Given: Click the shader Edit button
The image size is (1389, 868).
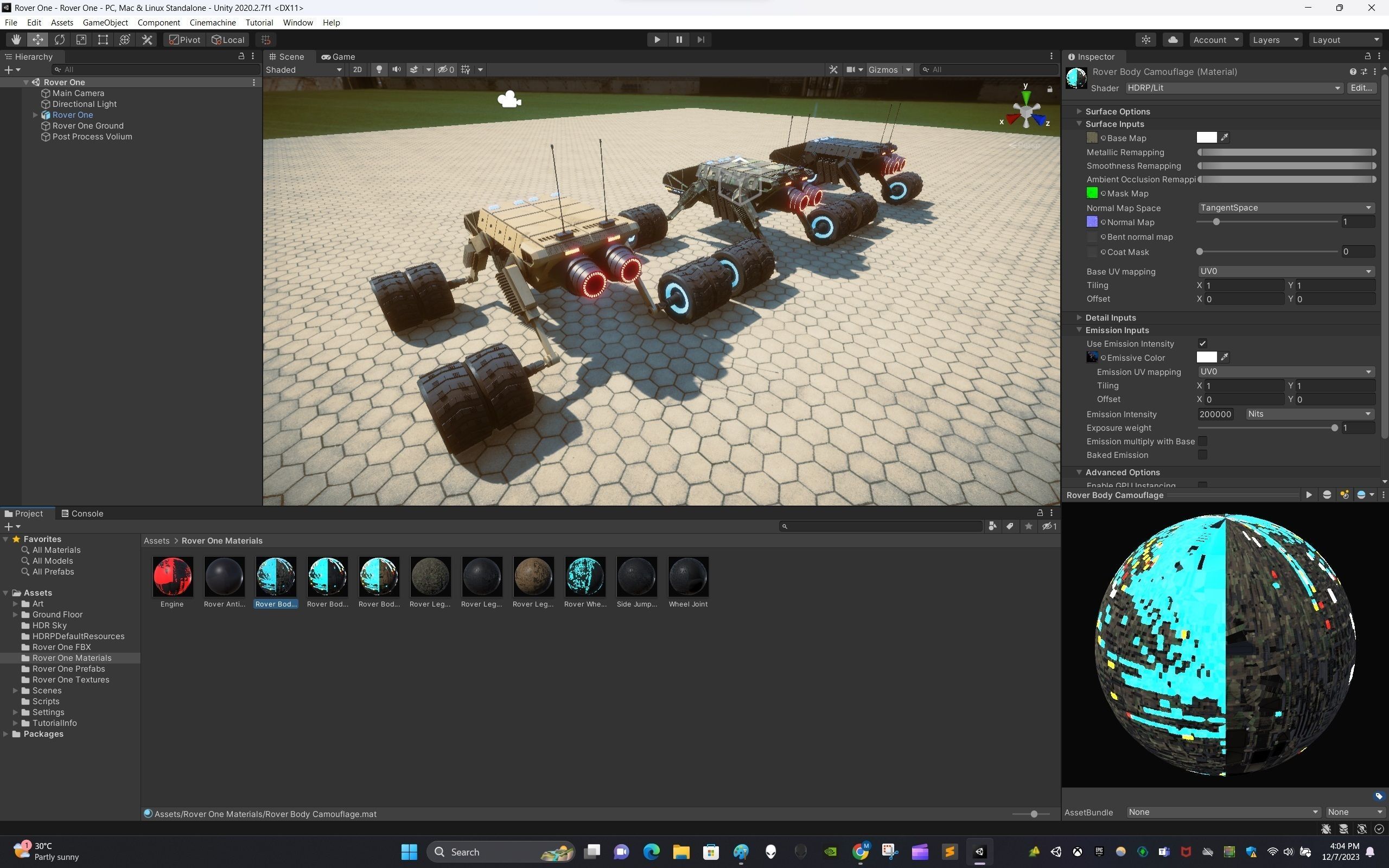Looking at the screenshot, I should coord(1361,88).
